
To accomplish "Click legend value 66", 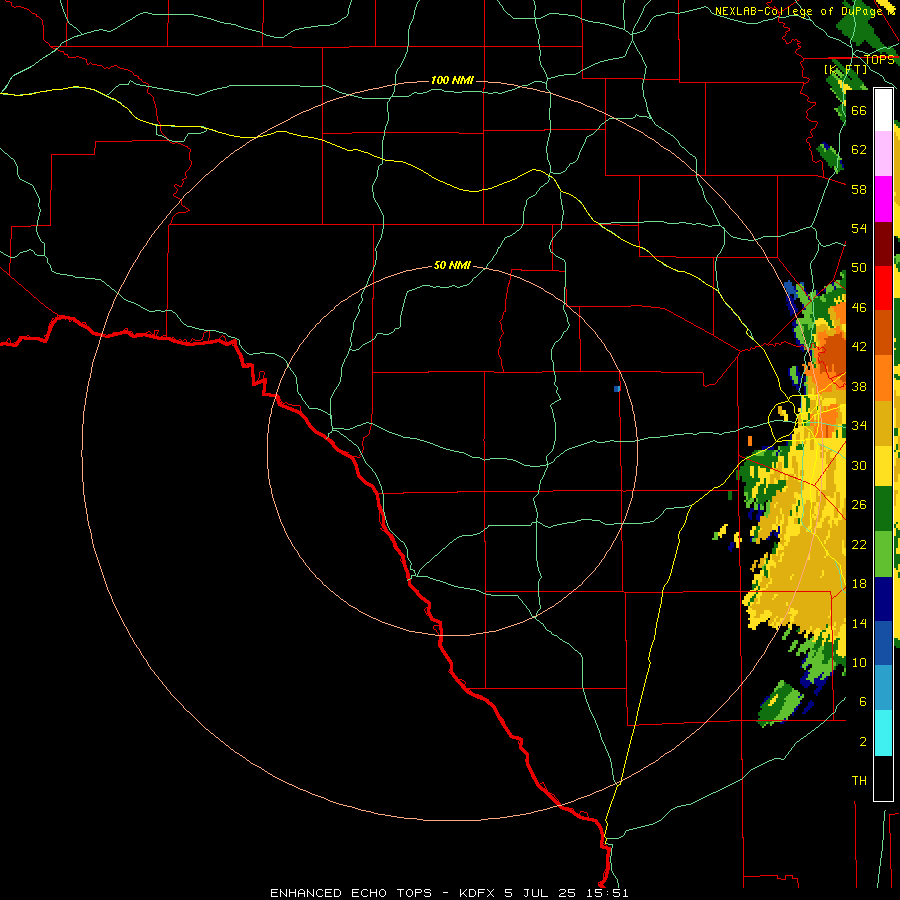I will [859, 110].
